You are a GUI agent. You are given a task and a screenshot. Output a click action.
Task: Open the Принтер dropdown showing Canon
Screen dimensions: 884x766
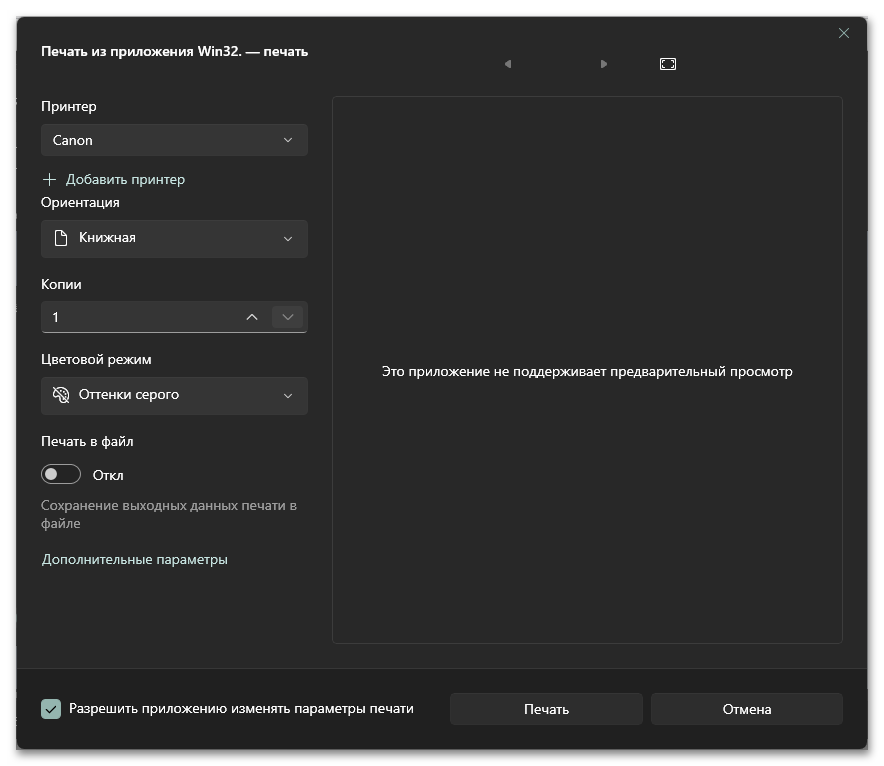click(174, 141)
